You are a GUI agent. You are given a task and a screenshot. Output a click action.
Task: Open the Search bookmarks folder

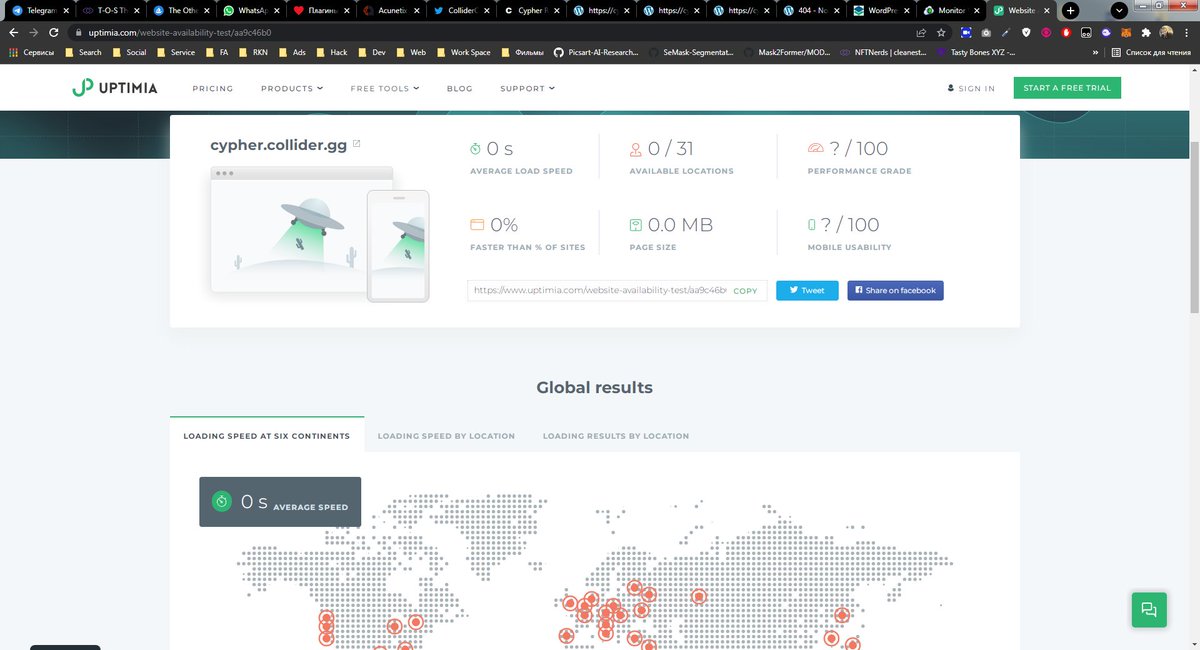83,52
